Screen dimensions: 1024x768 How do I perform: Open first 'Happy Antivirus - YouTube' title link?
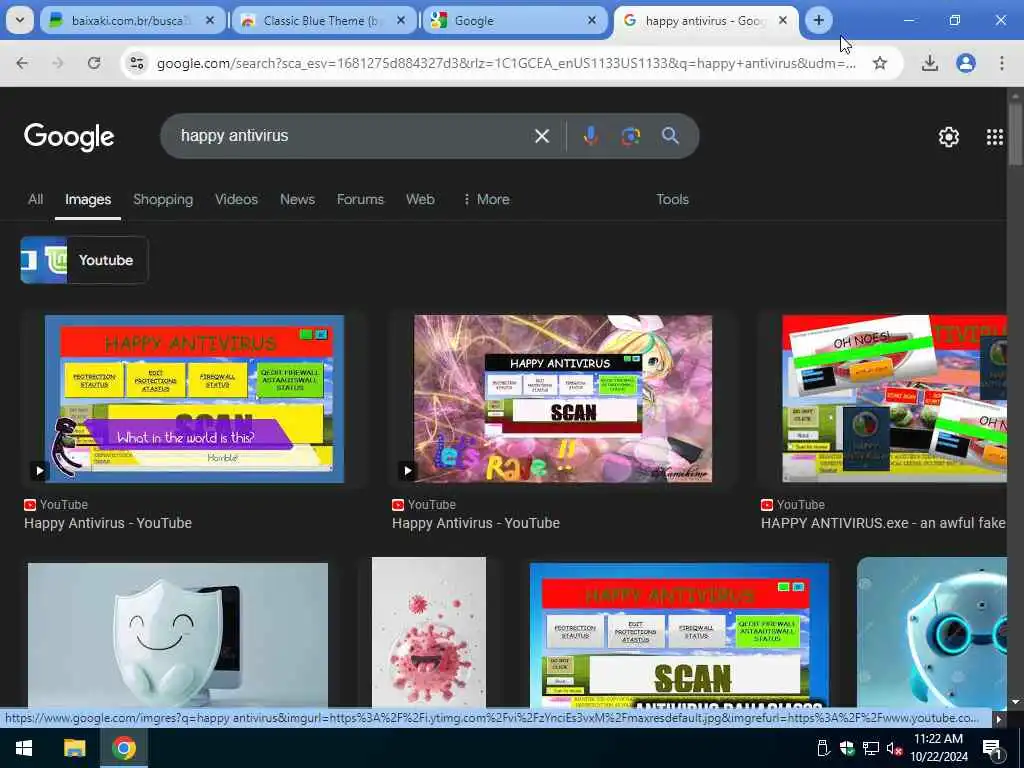click(x=108, y=523)
